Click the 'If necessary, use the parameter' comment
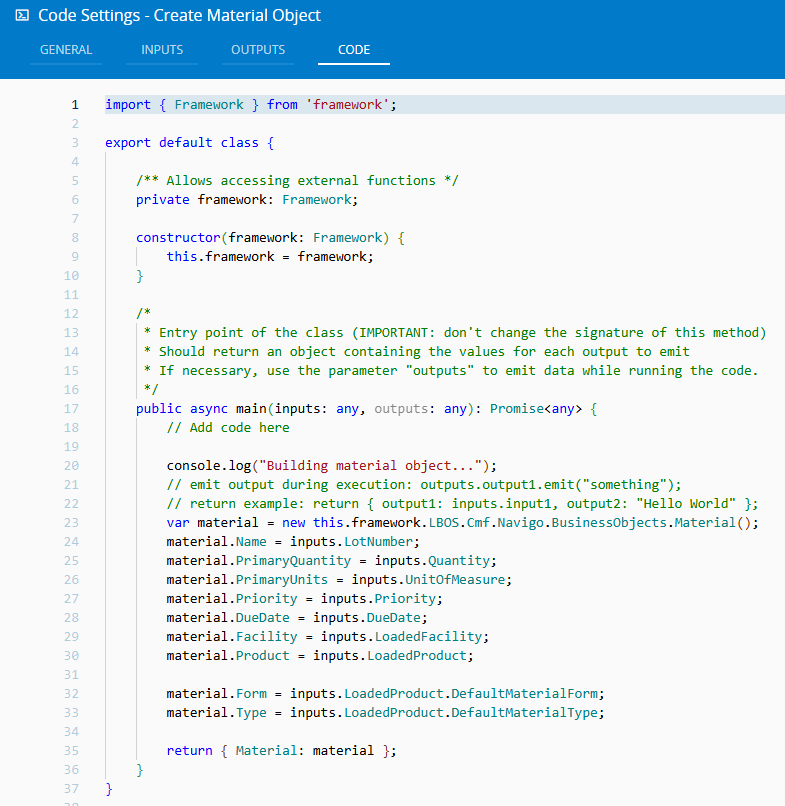 click(x=451, y=371)
